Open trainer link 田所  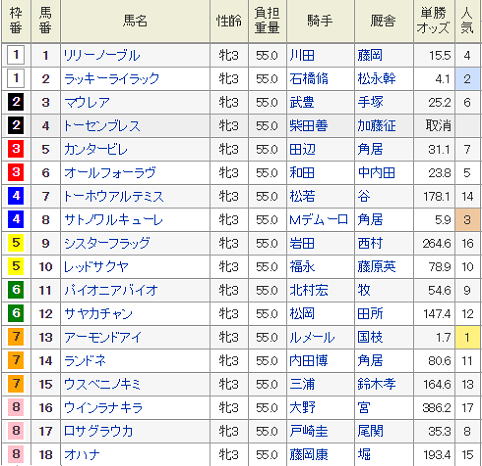370,314
